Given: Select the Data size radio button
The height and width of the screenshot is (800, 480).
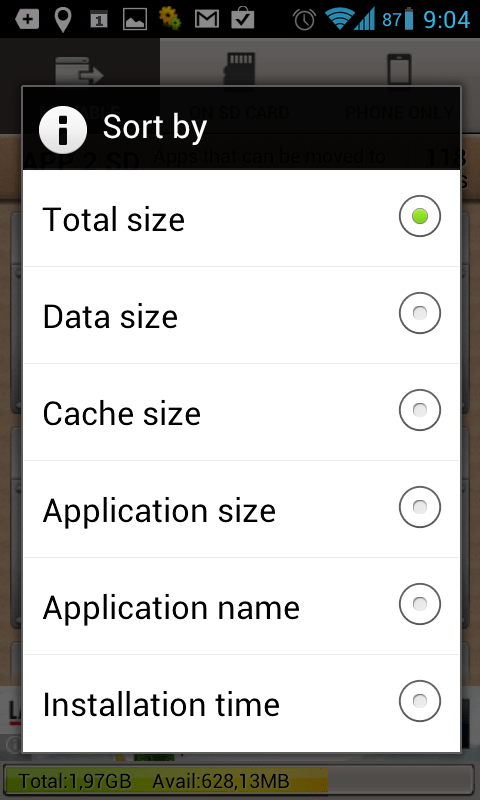Looking at the screenshot, I should 420,313.
